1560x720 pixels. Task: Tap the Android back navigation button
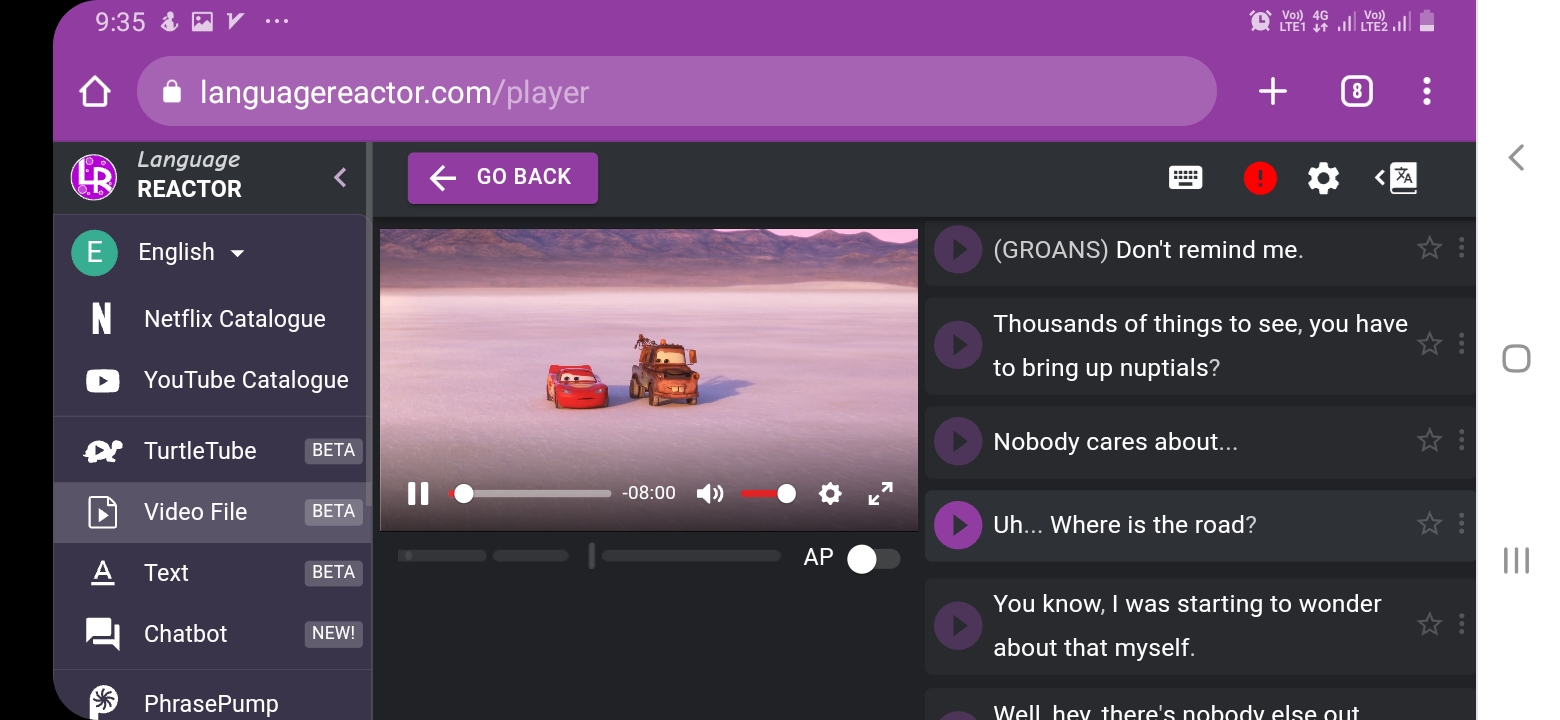[x=1516, y=157]
